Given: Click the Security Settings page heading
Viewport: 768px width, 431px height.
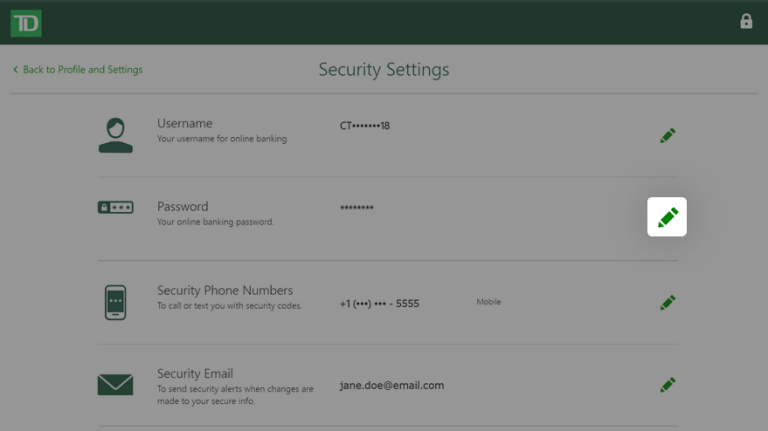Looking at the screenshot, I should point(383,70).
